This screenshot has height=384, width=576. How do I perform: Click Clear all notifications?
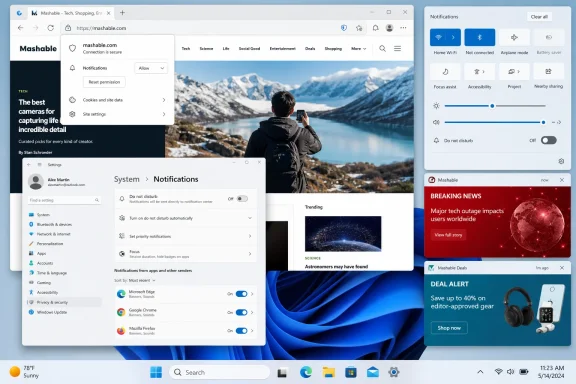(539, 17)
